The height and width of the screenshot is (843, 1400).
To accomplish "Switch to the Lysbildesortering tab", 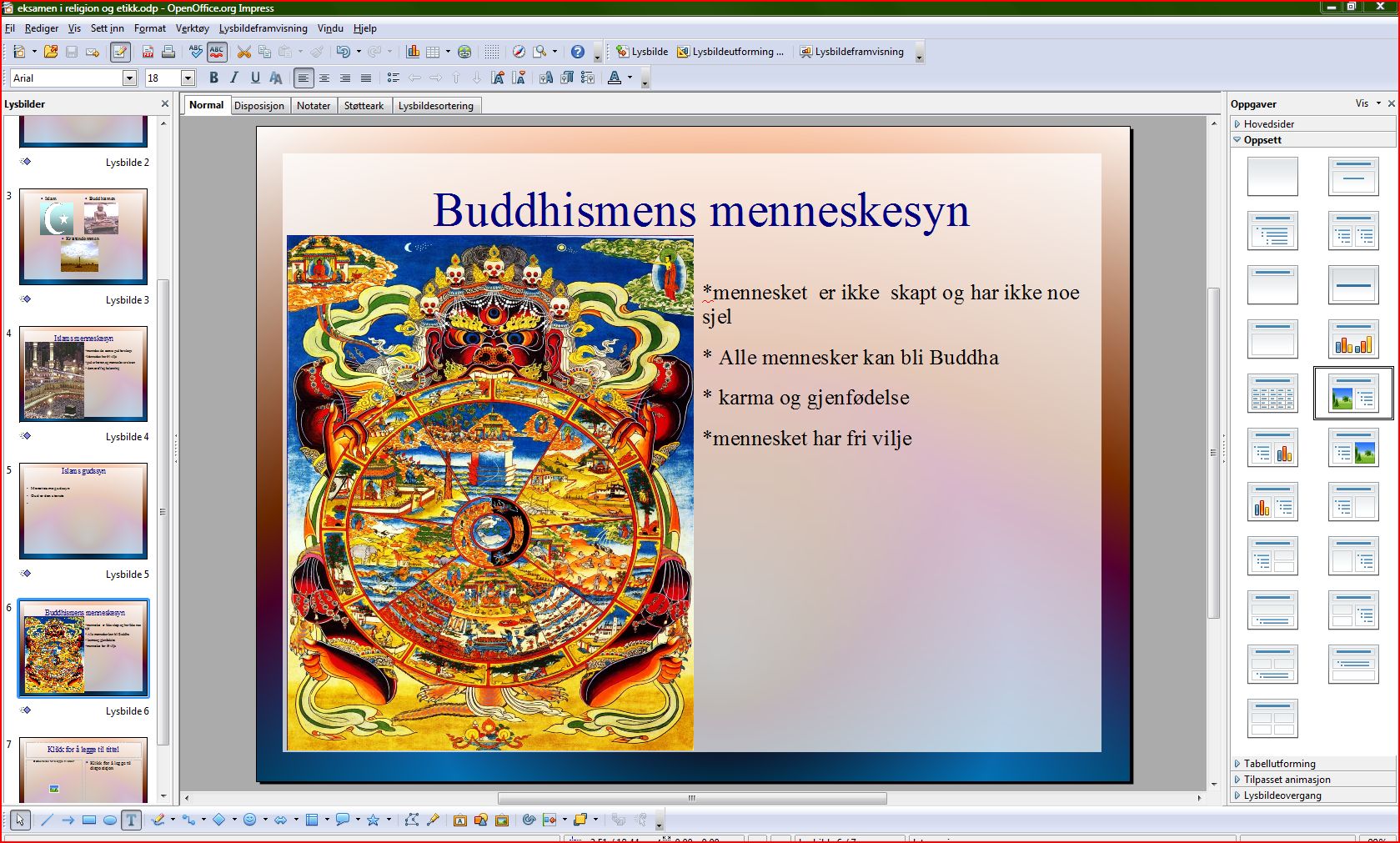I will (435, 106).
